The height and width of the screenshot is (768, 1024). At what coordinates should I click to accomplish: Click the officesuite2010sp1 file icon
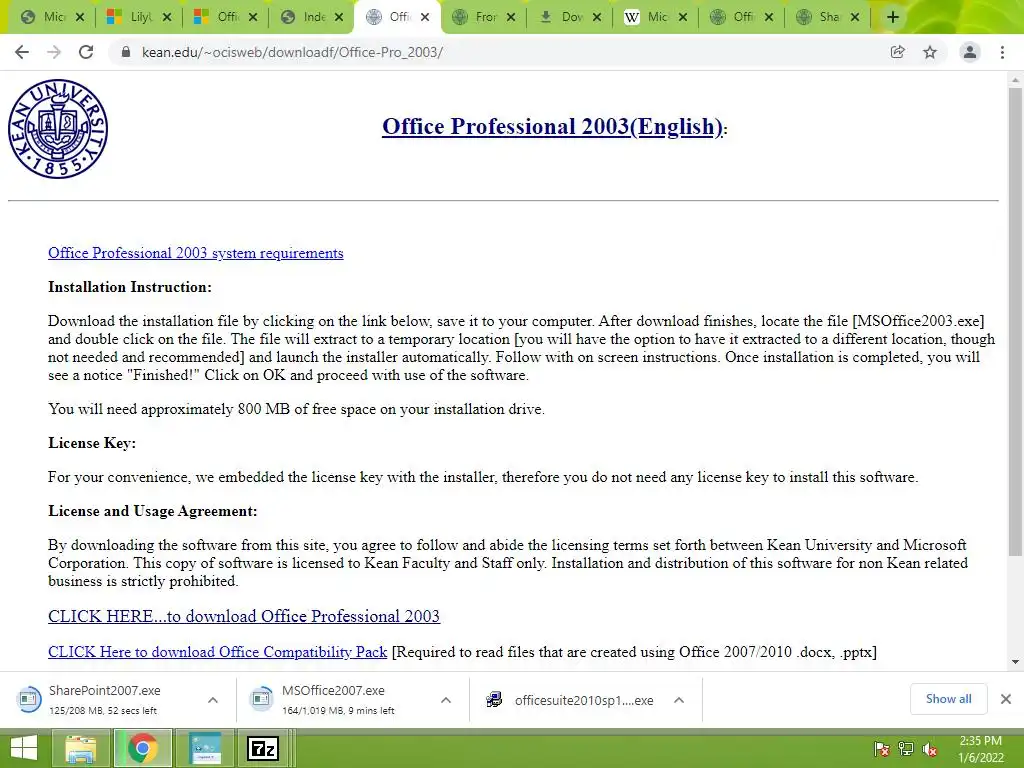click(x=494, y=699)
